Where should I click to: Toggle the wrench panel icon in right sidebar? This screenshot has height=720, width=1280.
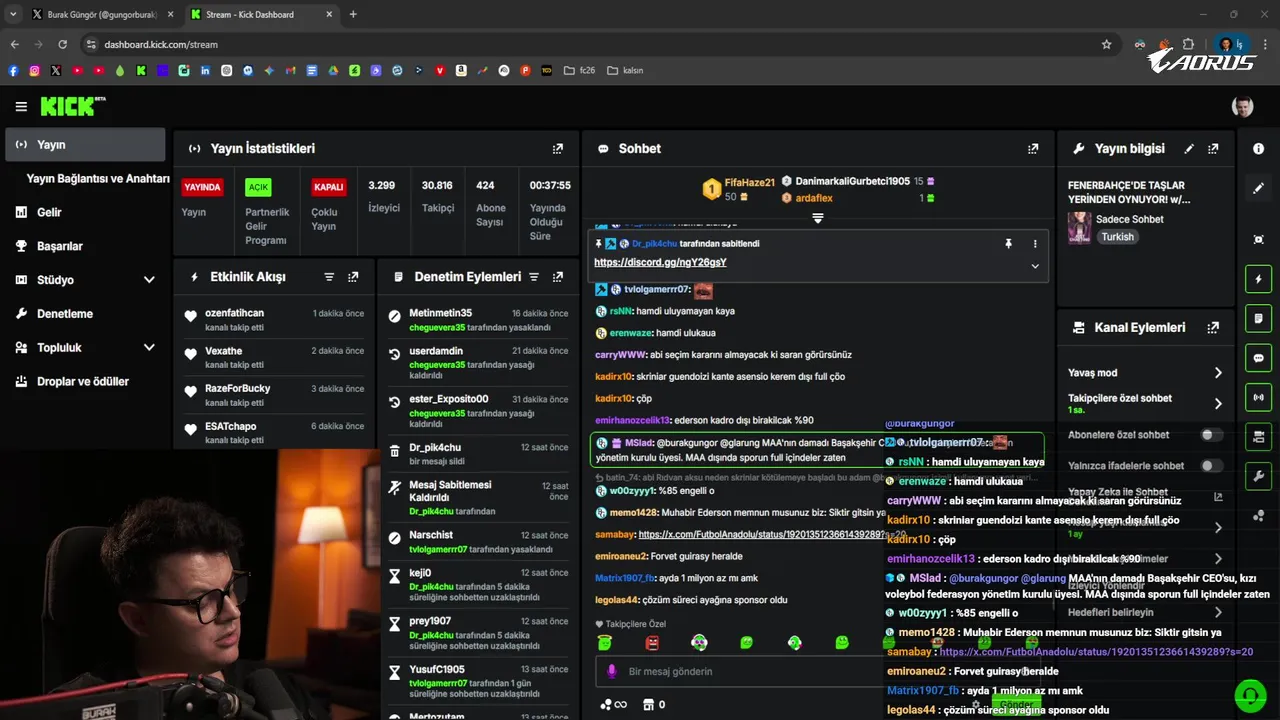[1258, 476]
